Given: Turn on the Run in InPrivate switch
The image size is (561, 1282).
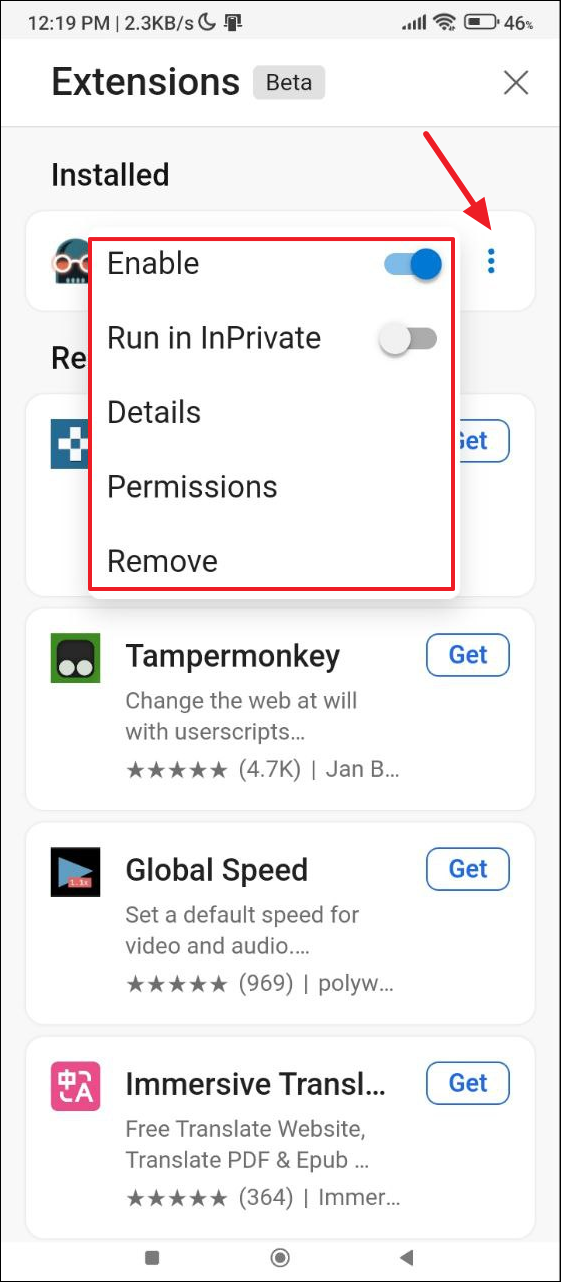Looking at the screenshot, I should pos(409,340).
